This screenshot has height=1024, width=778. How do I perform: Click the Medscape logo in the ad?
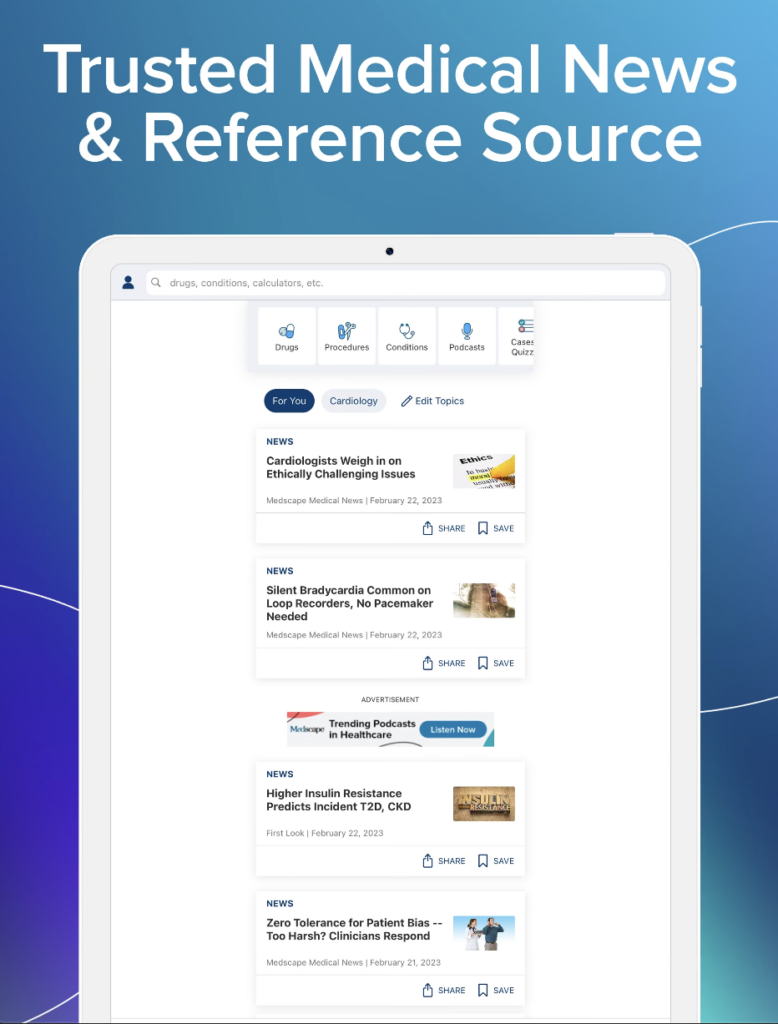307,729
